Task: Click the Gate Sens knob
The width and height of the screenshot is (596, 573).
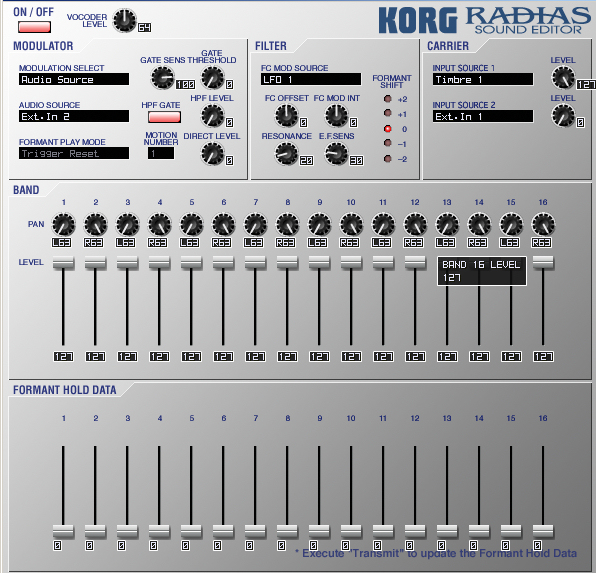Action: point(163,78)
